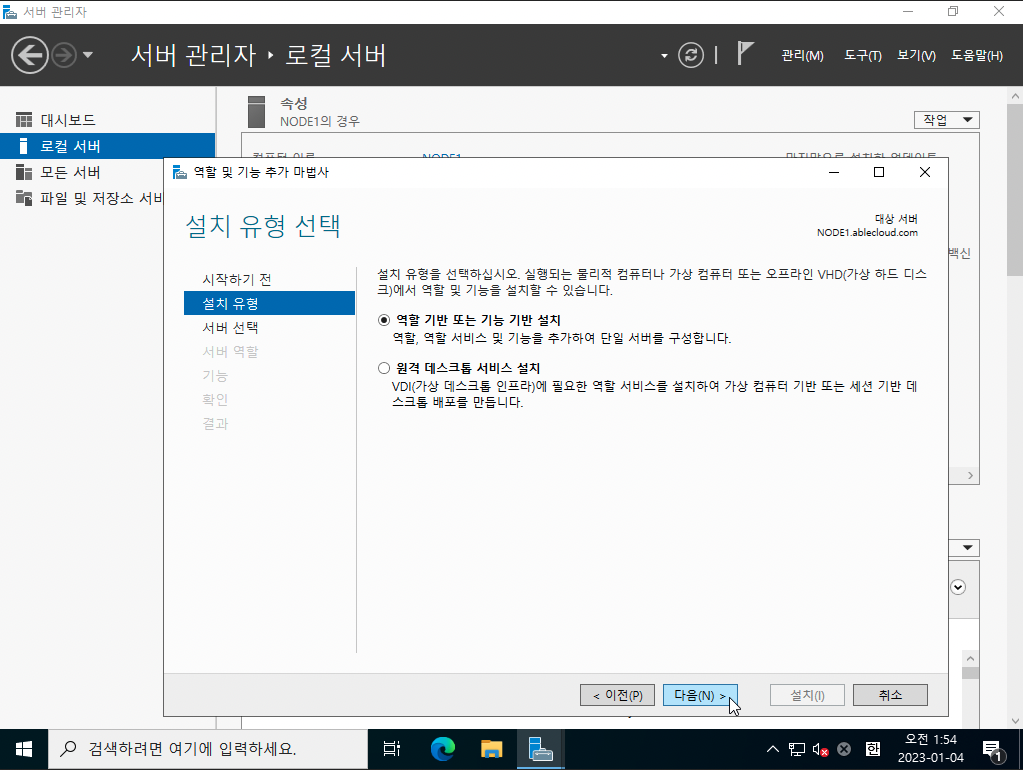Click the scroll down arrow of main window

(x=1015, y=720)
